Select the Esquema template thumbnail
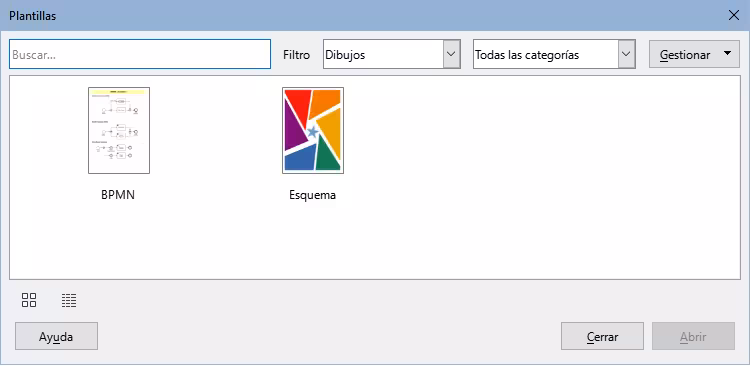750x366 pixels. [x=313, y=130]
